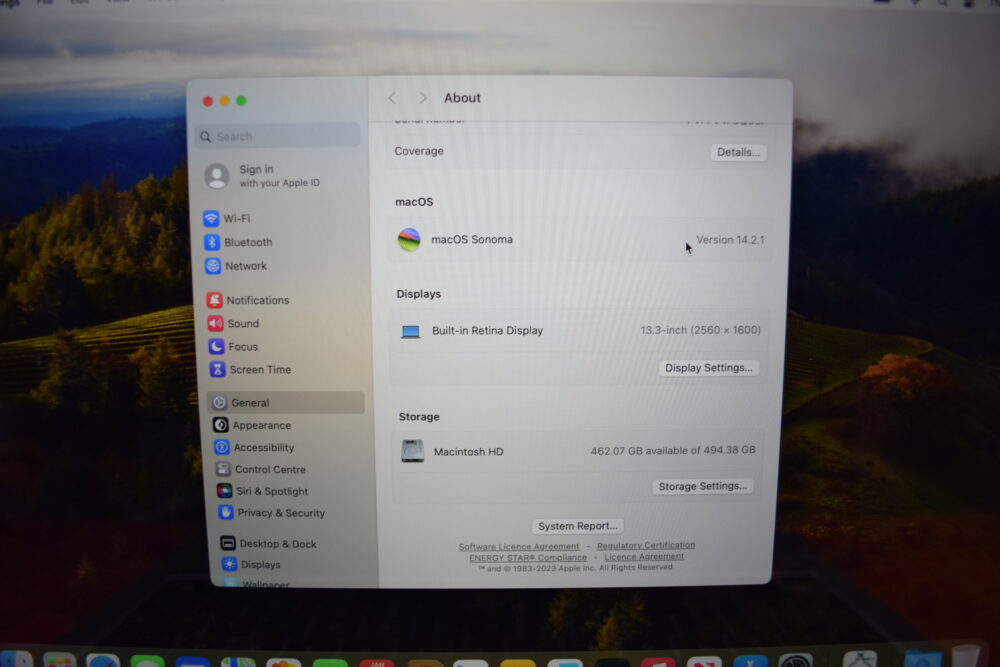Screen dimensions: 1000x667
Task: Click the Coverage label
Action: click(x=419, y=151)
